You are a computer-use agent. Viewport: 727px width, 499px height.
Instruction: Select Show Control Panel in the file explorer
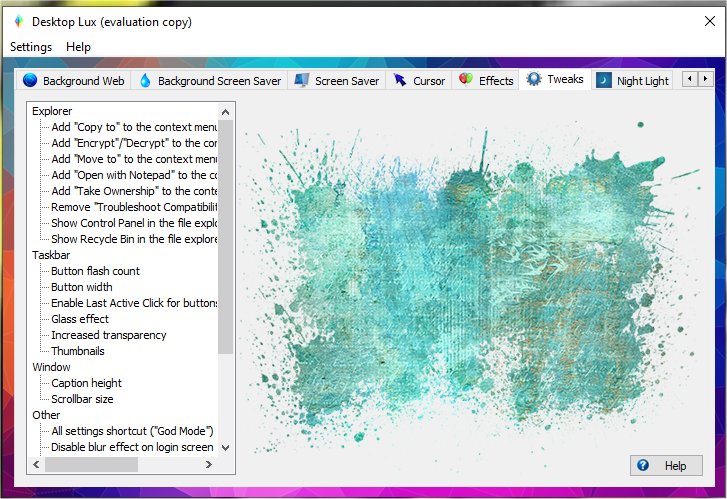134,223
